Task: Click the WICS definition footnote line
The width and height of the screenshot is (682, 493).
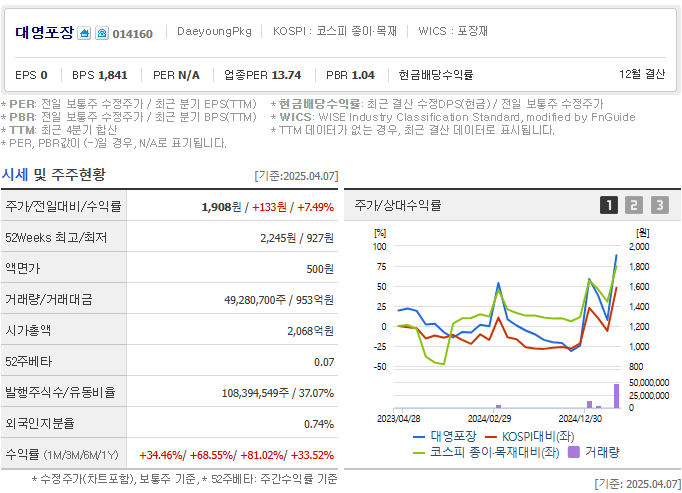Action: click(453, 117)
